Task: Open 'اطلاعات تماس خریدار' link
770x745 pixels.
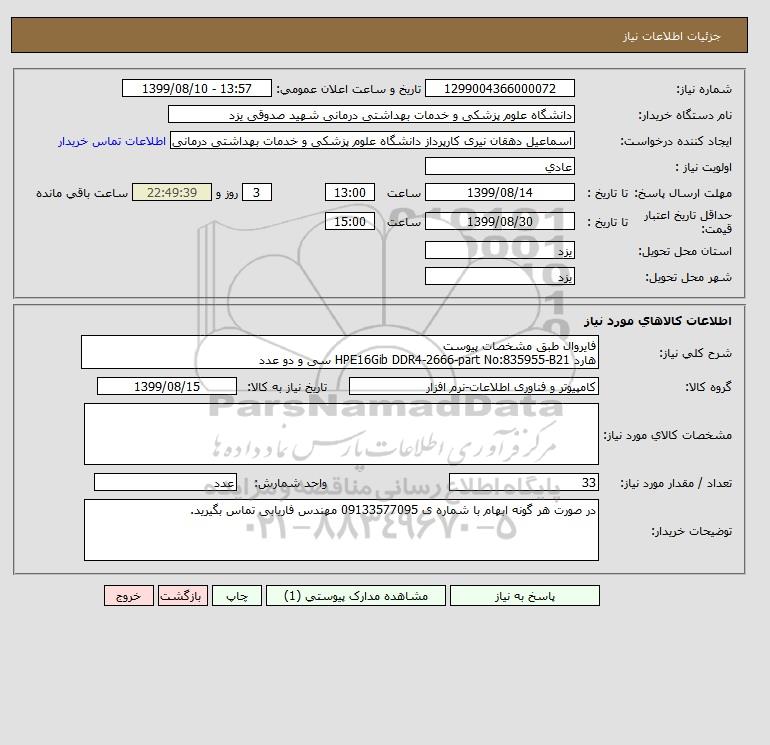Action: click(112, 141)
